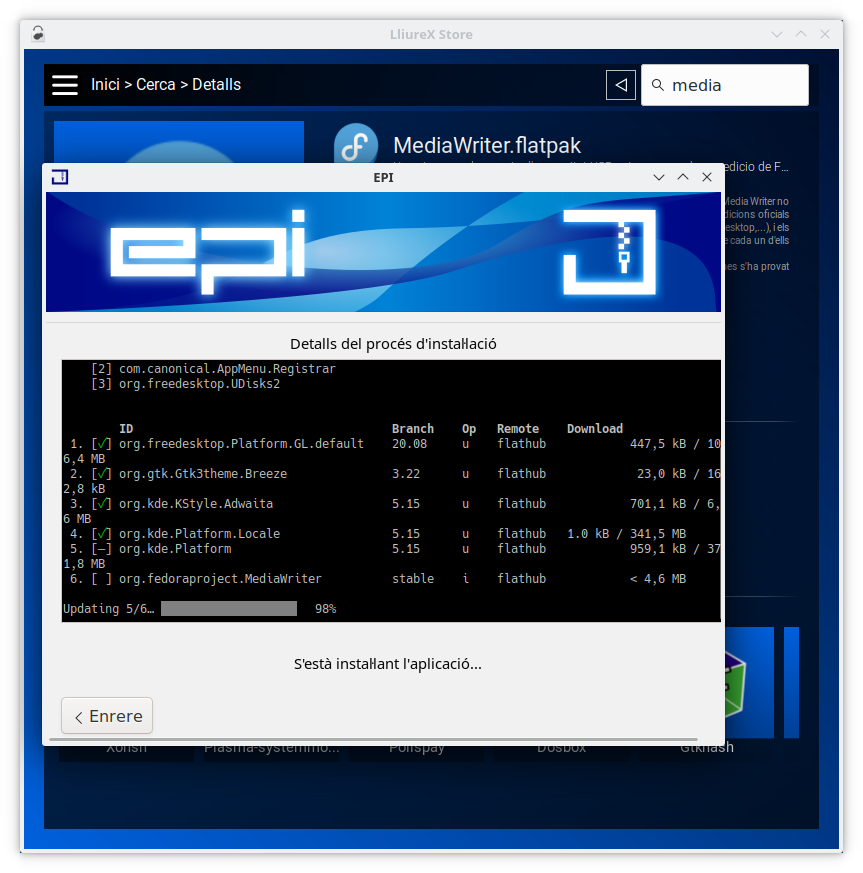Maximize the EPI dialog window
The height and width of the screenshot is (873, 863).
click(683, 177)
